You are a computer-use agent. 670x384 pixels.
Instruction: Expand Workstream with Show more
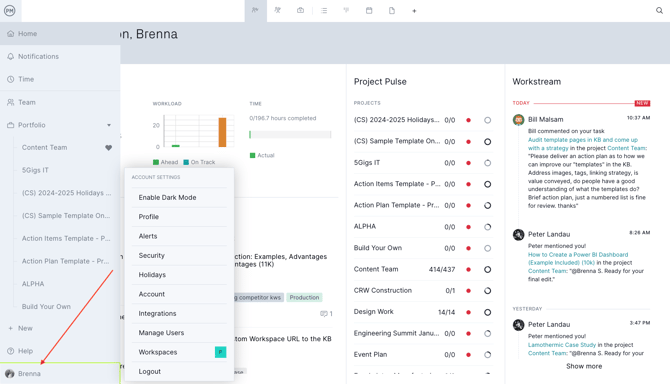tap(584, 366)
